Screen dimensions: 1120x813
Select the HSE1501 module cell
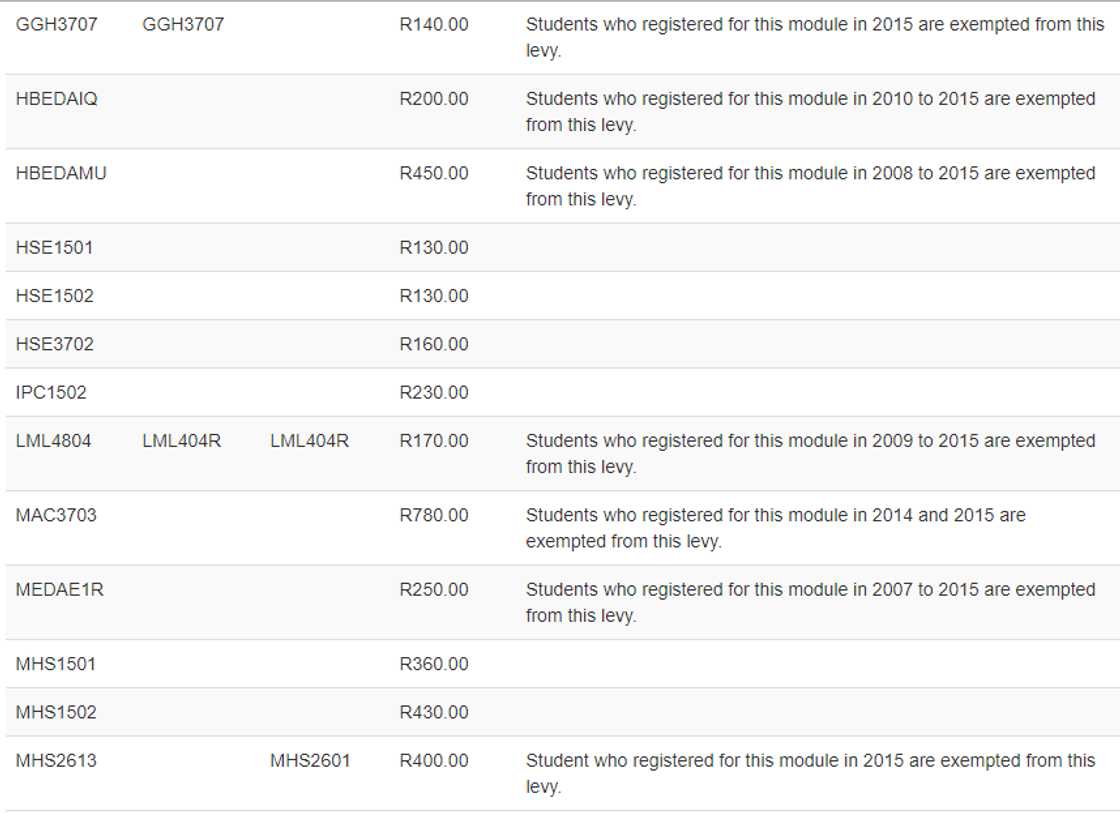[x=55, y=247]
